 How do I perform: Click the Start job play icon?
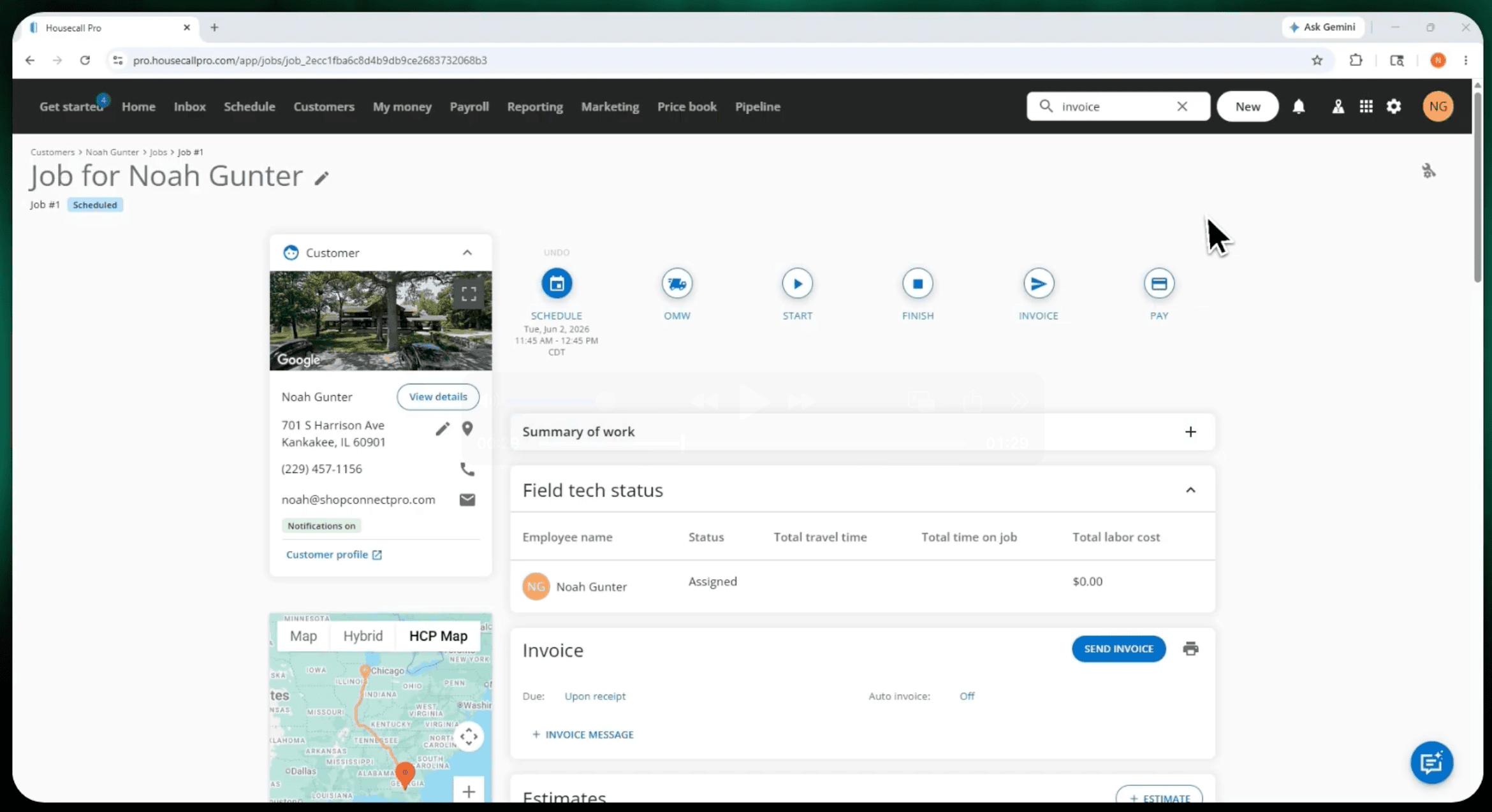click(798, 284)
